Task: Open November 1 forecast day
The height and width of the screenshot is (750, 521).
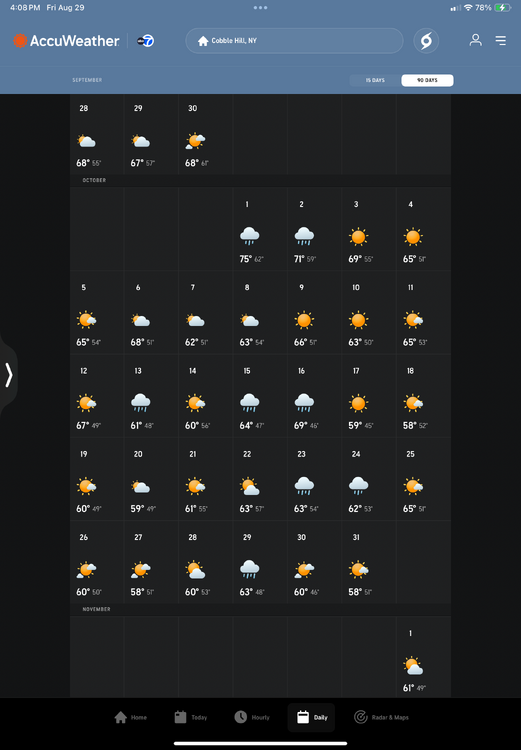Action: click(423, 658)
